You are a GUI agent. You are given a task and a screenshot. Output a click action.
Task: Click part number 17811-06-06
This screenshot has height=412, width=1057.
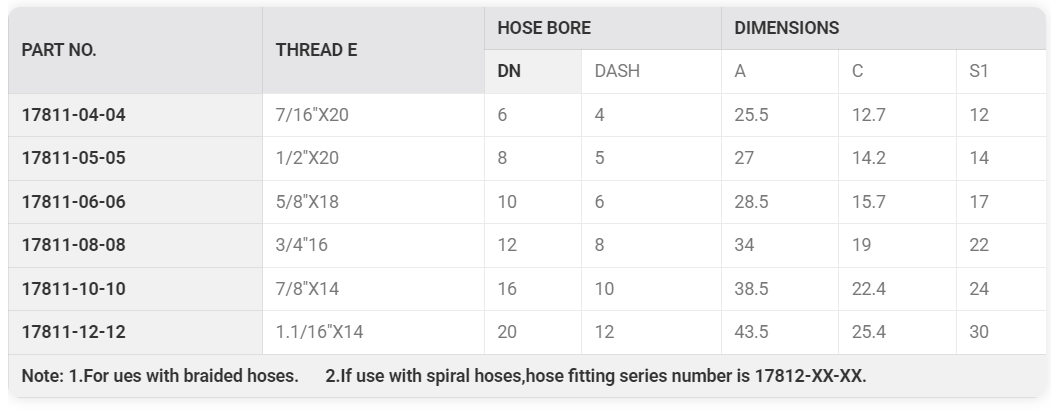[x=73, y=202]
